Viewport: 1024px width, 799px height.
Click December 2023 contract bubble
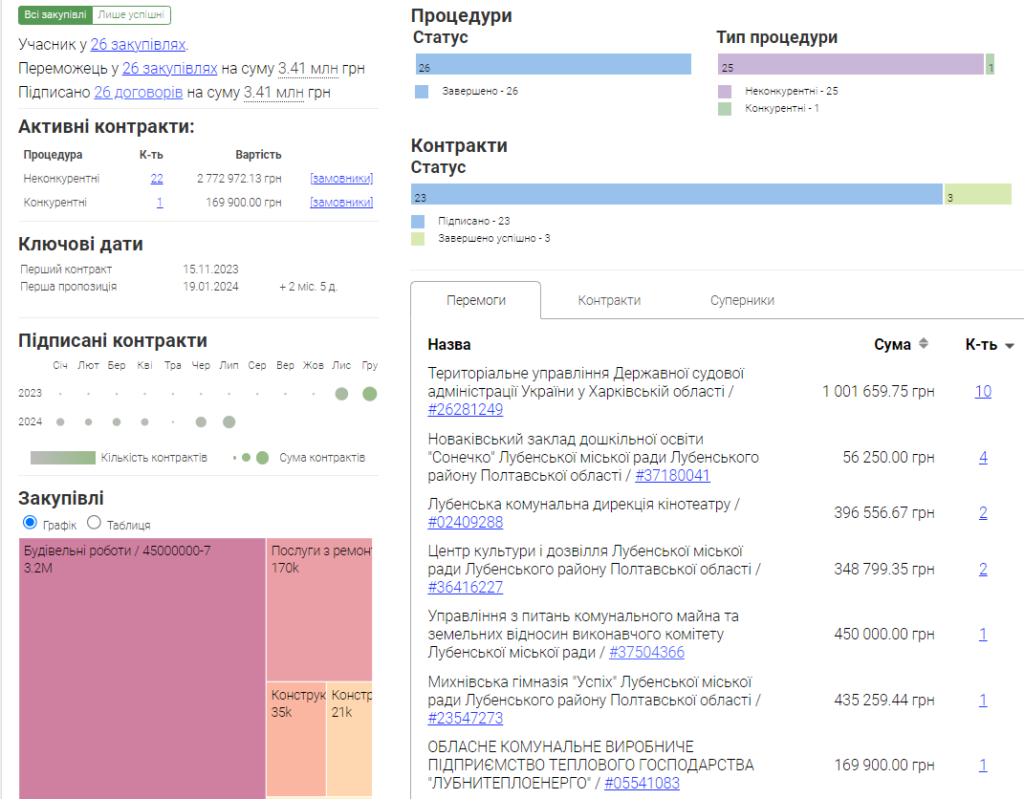pyautogui.click(x=369, y=394)
